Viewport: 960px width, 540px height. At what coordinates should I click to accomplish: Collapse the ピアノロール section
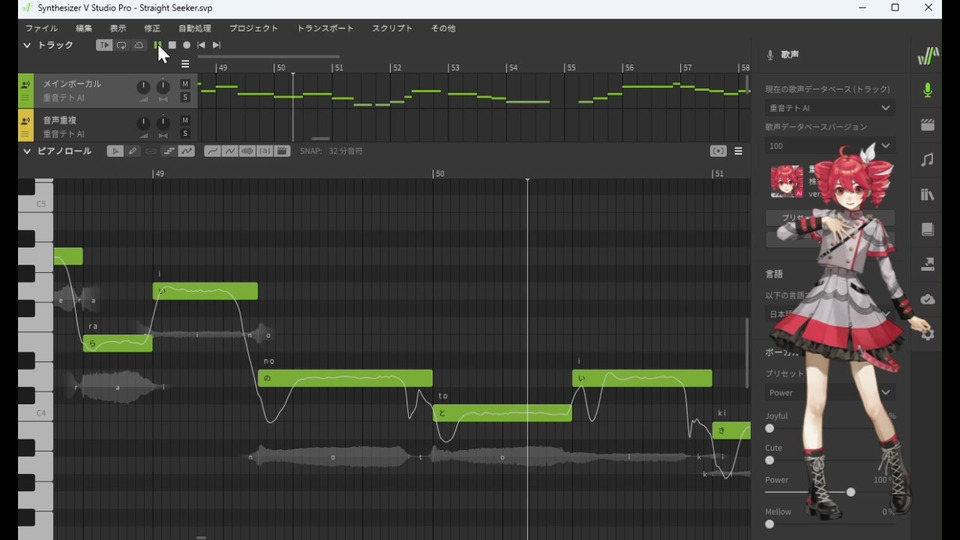[x=27, y=151]
